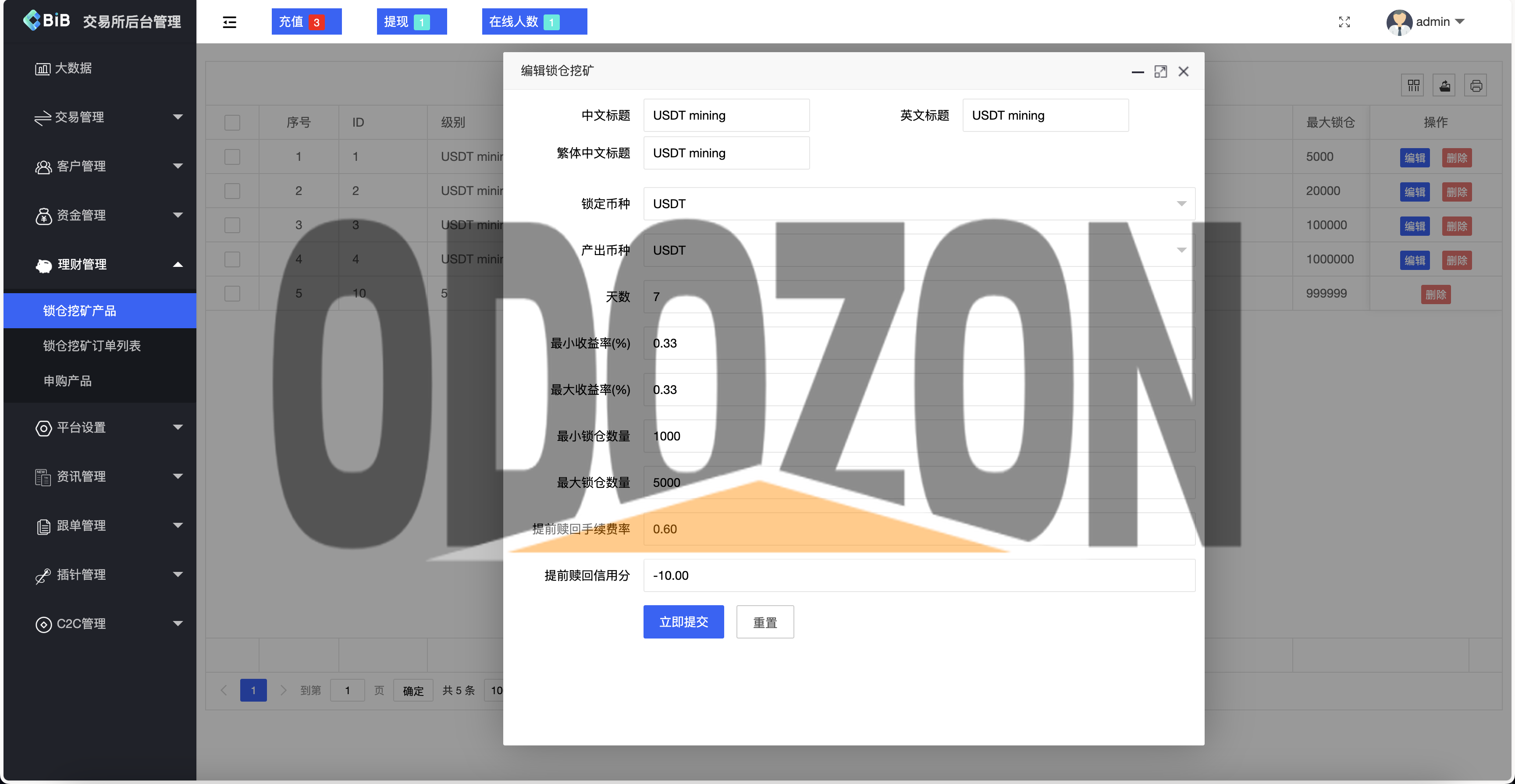Check the checkbox for row 序号 3
Screen dimensions: 1515x784
click(232, 225)
